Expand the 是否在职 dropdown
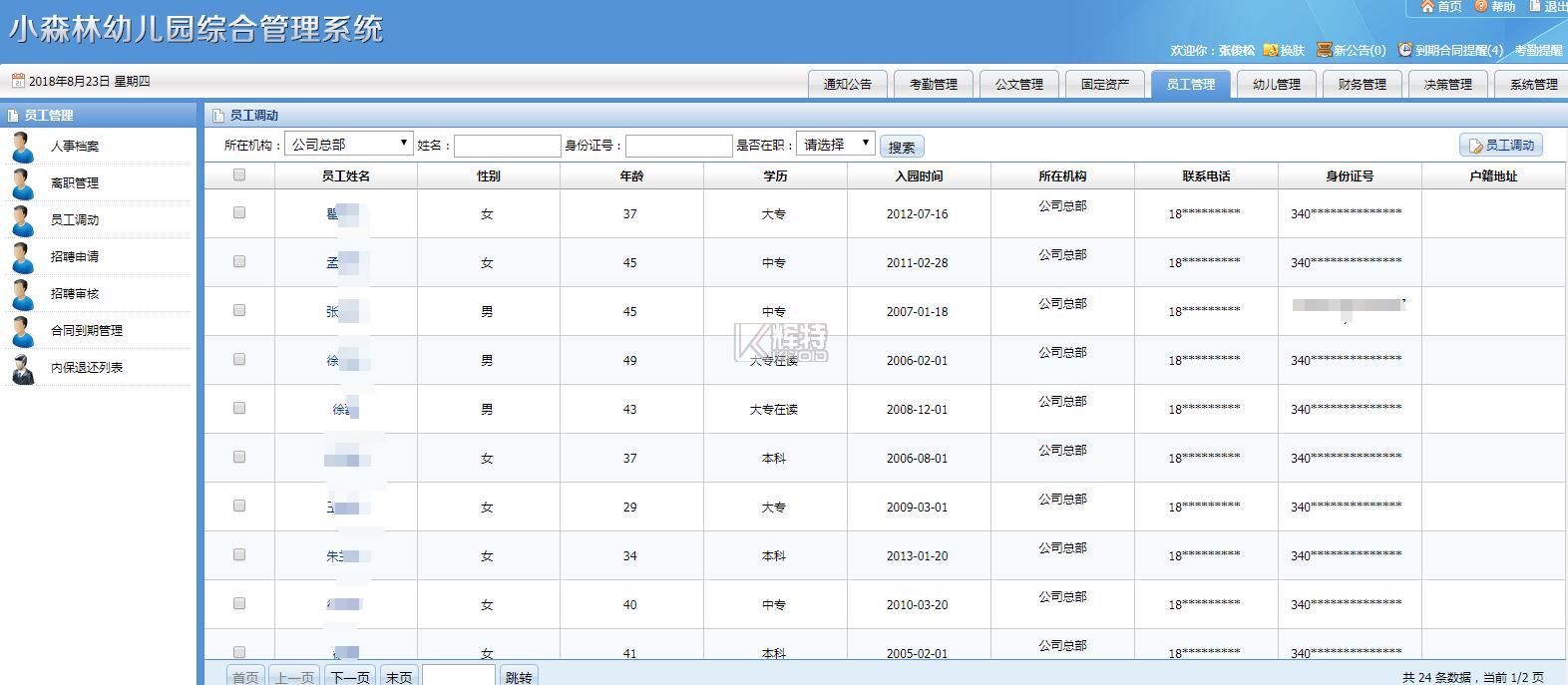 pyautogui.click(x=835, y=145)
